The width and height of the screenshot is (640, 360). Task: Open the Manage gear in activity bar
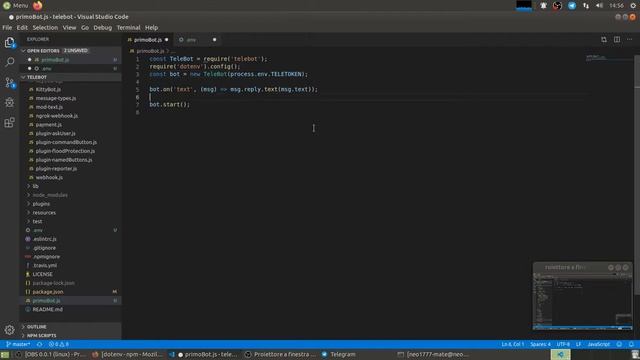pos(9,329)
